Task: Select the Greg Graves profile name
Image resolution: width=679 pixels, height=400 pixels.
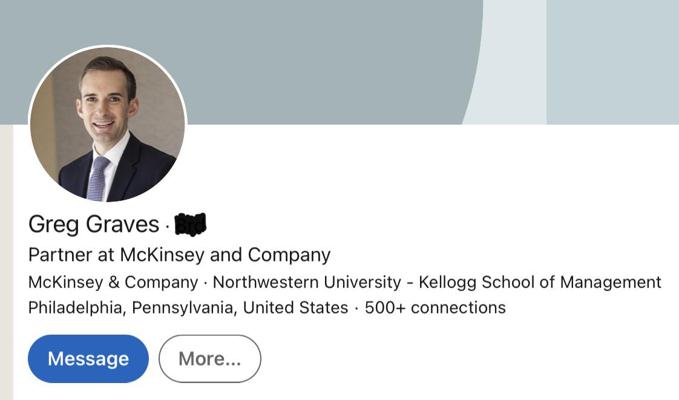Action: pyautogui.click(x=94, y=225)
